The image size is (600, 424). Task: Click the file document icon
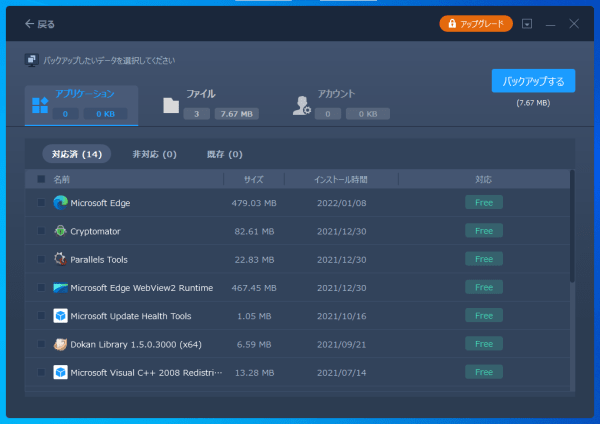pyautogui.click(x=171, y=105)
